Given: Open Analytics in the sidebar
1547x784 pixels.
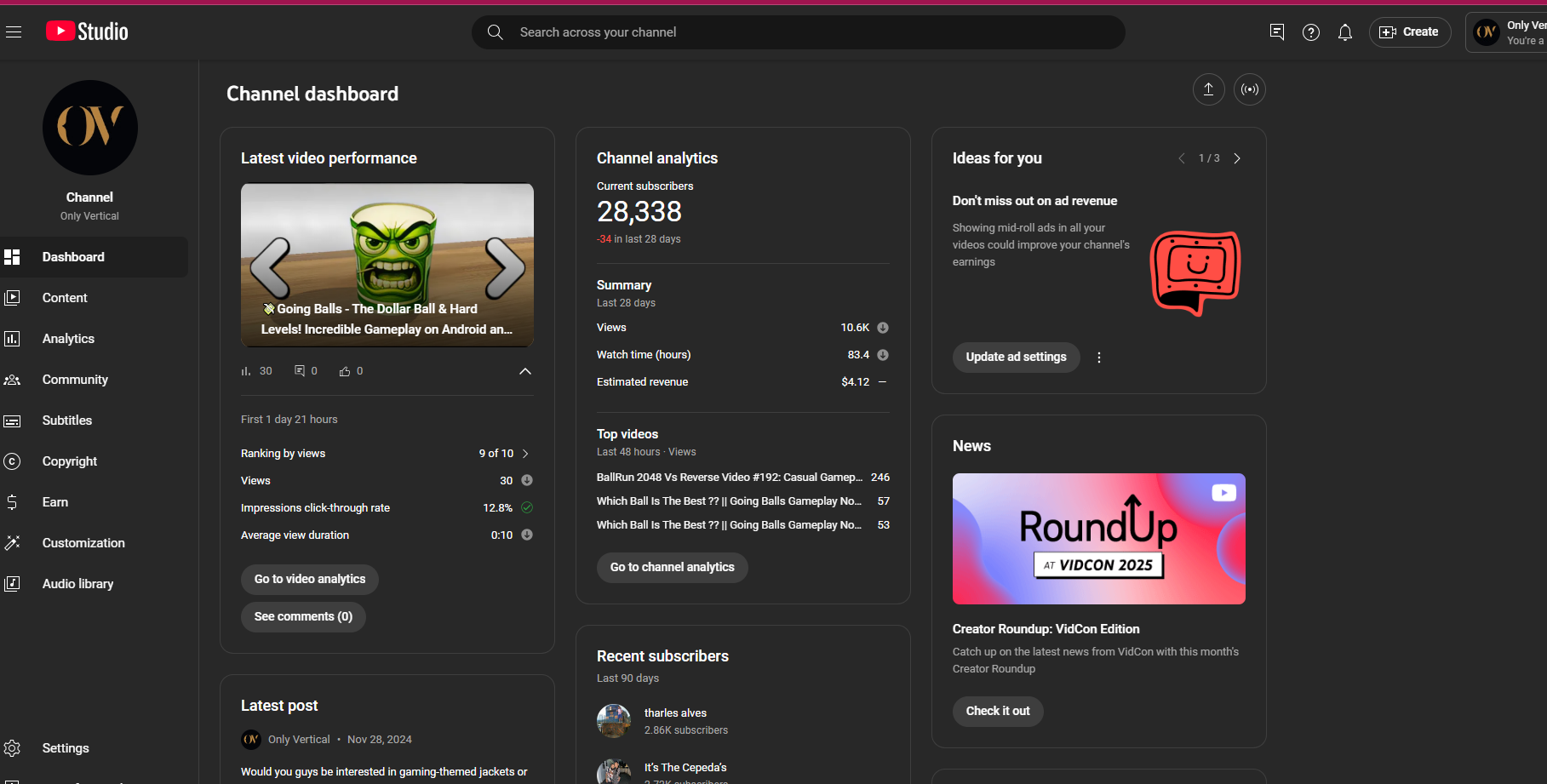Looking at the screenshot, I should (x=94, y=339).
